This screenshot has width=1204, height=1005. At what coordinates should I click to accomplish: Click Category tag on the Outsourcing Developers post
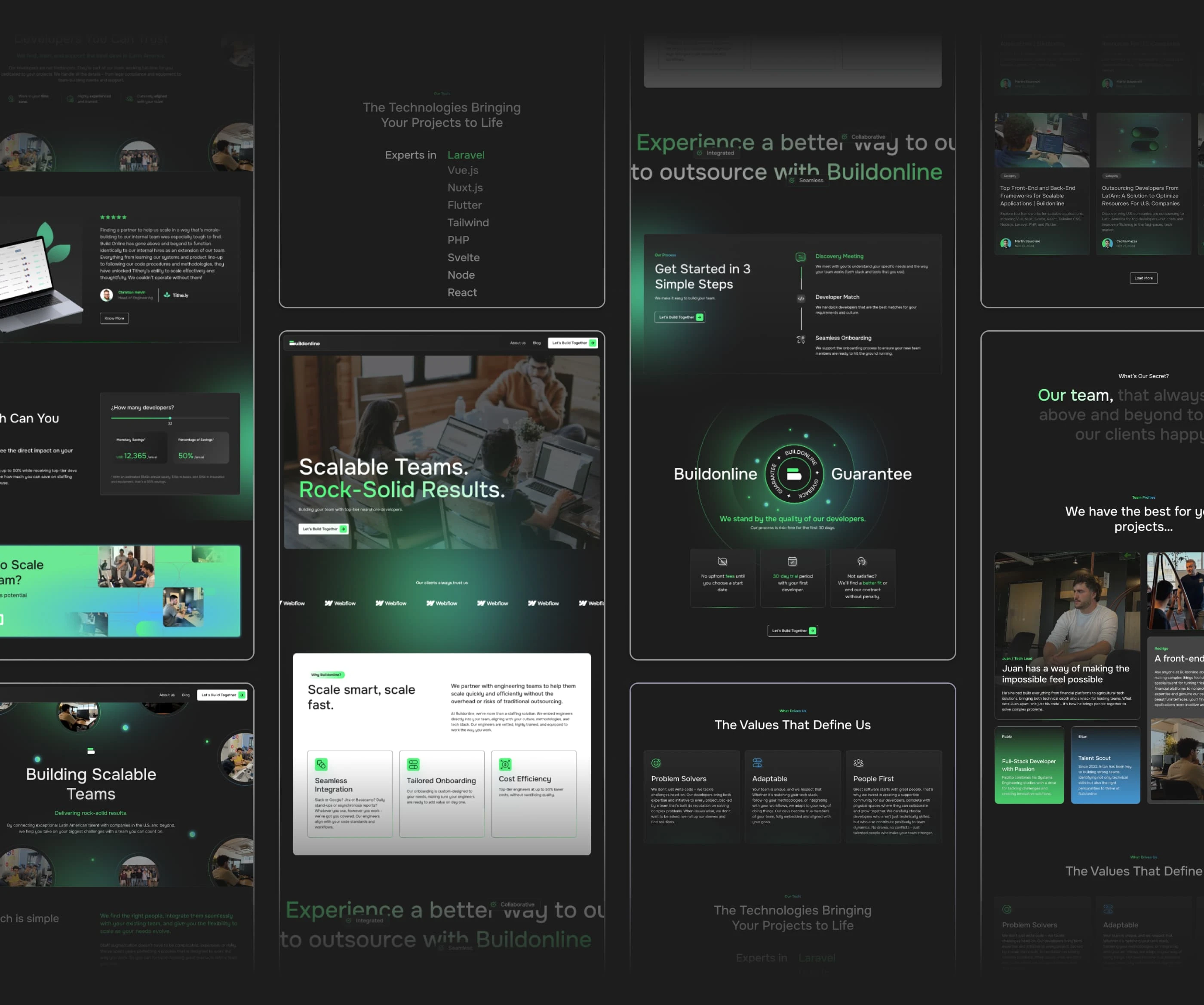pos(1111,176)
